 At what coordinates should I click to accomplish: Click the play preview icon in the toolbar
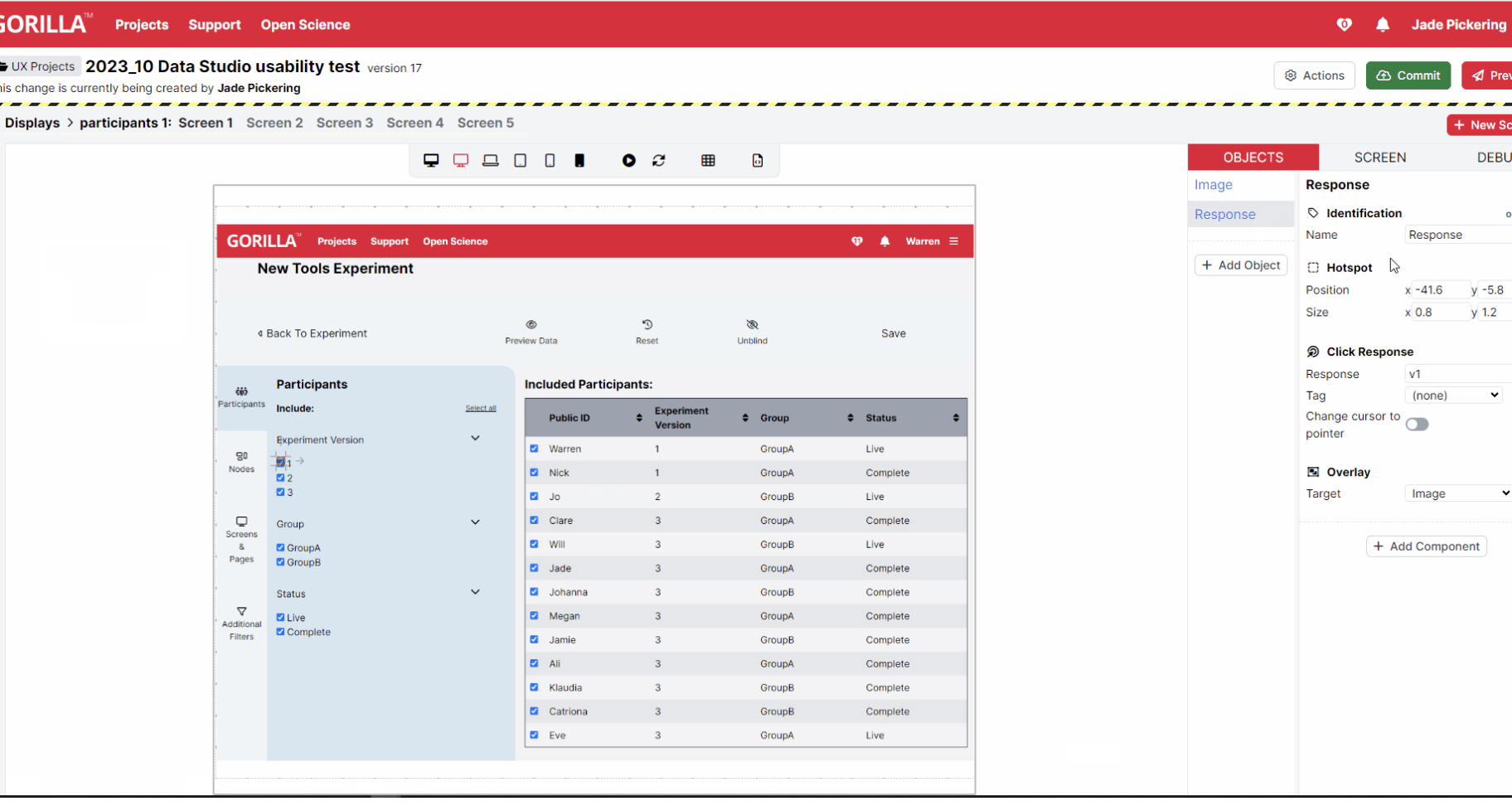pyautogui.click(x=629, y=160)
